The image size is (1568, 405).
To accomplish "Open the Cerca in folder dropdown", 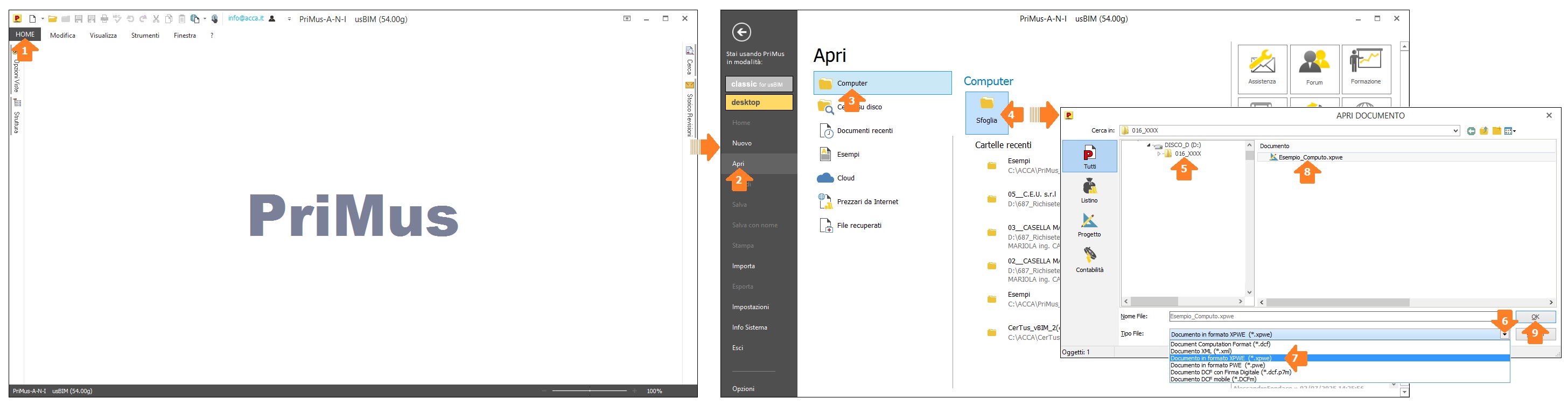I will pos(1455,131).
